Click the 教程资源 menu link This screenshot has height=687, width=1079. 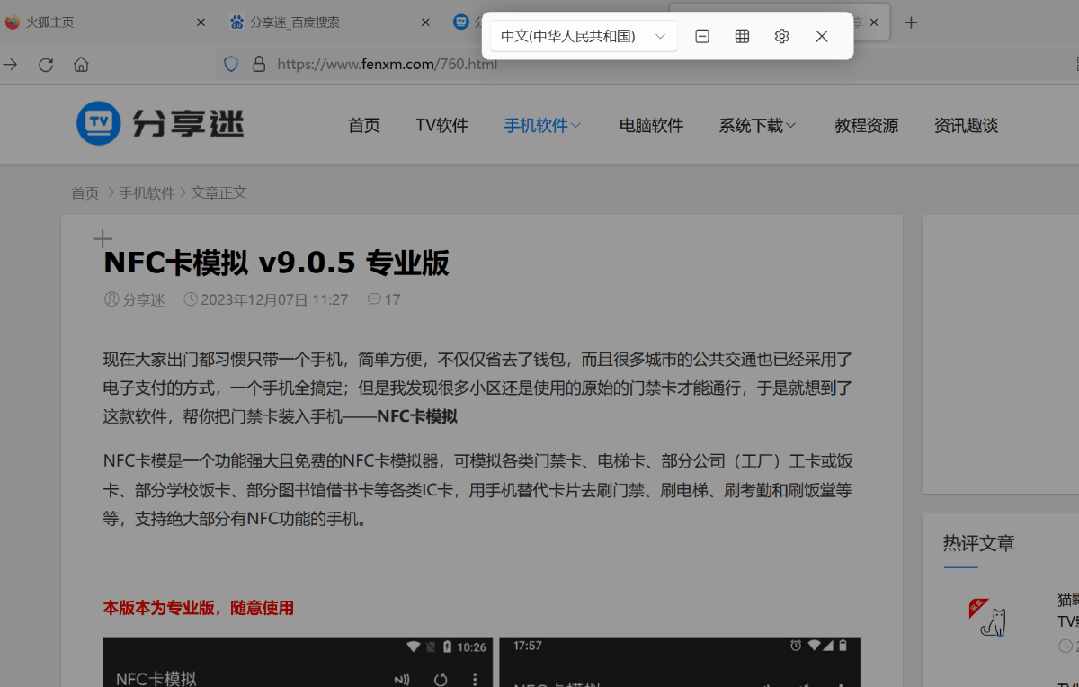pyautogui.click(x=866, y=124)
